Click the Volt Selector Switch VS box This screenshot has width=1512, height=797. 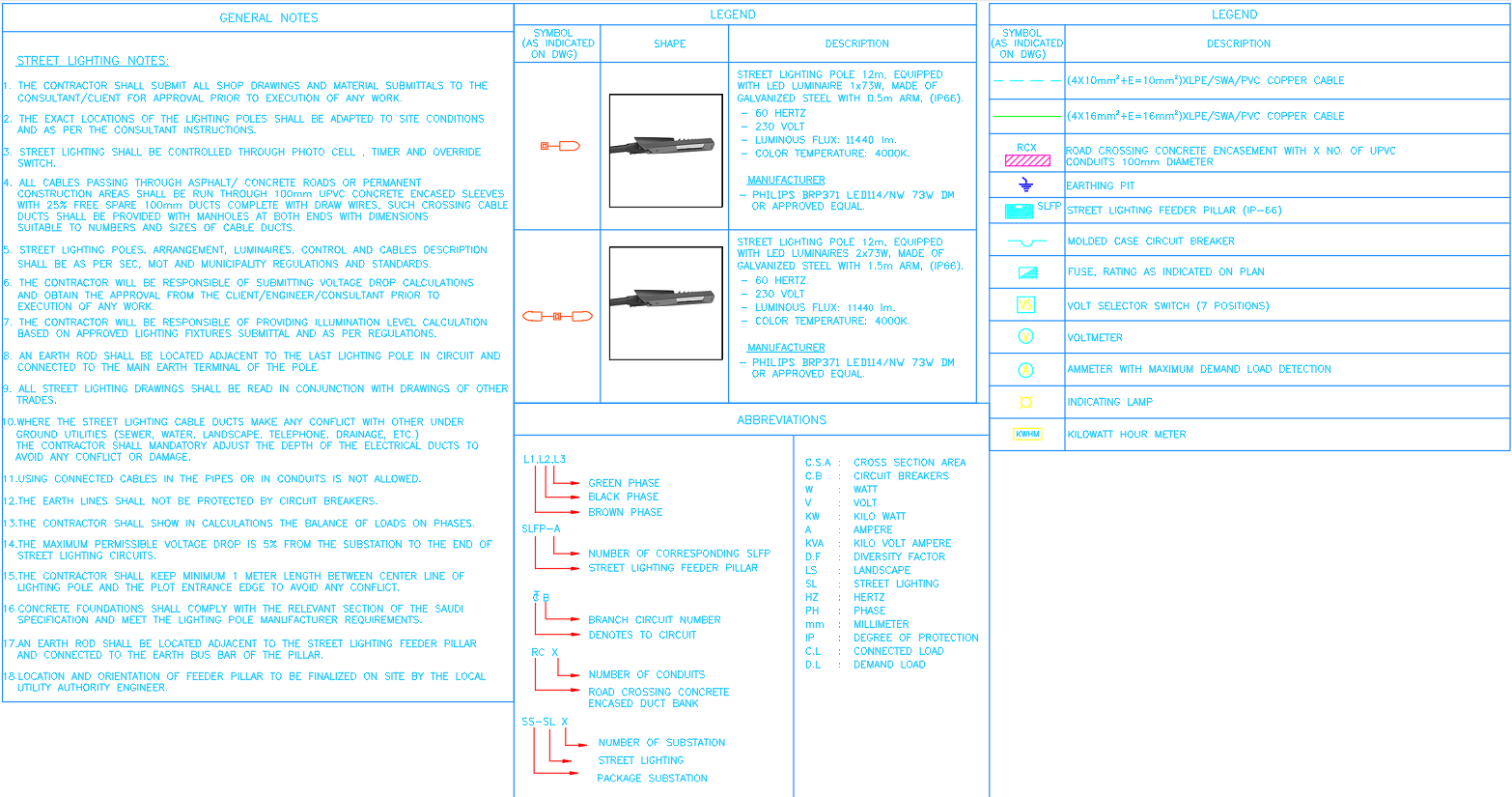click(1026, 305)
